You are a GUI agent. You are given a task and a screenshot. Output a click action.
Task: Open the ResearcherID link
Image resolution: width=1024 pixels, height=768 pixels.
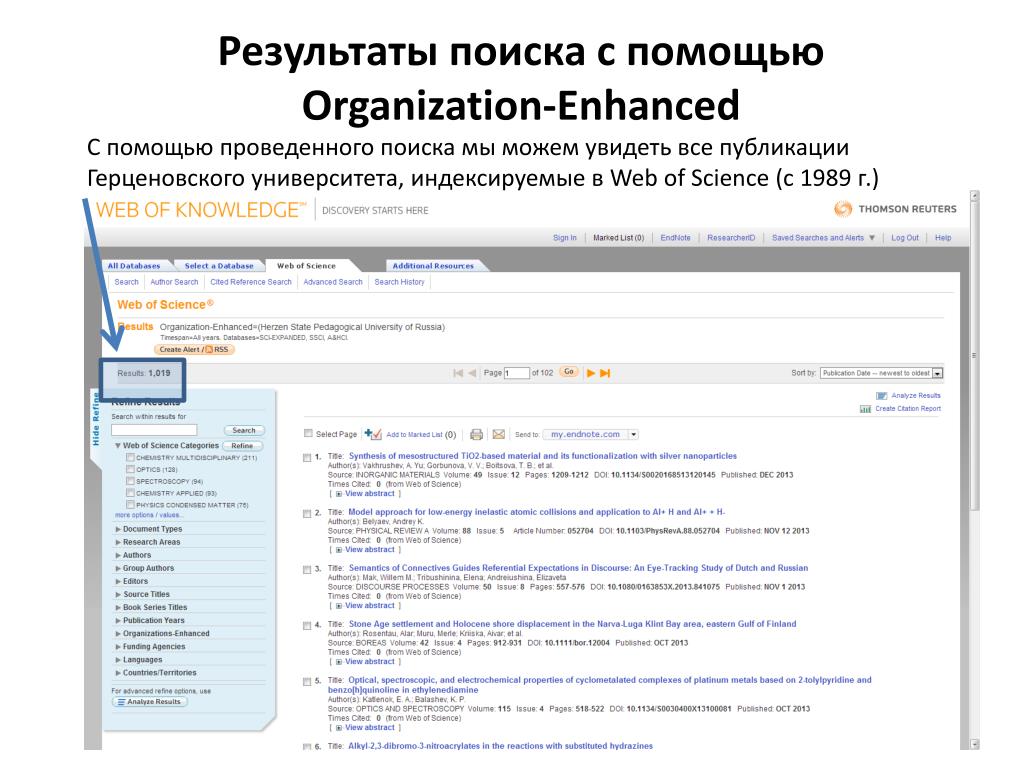coord(731,238)
